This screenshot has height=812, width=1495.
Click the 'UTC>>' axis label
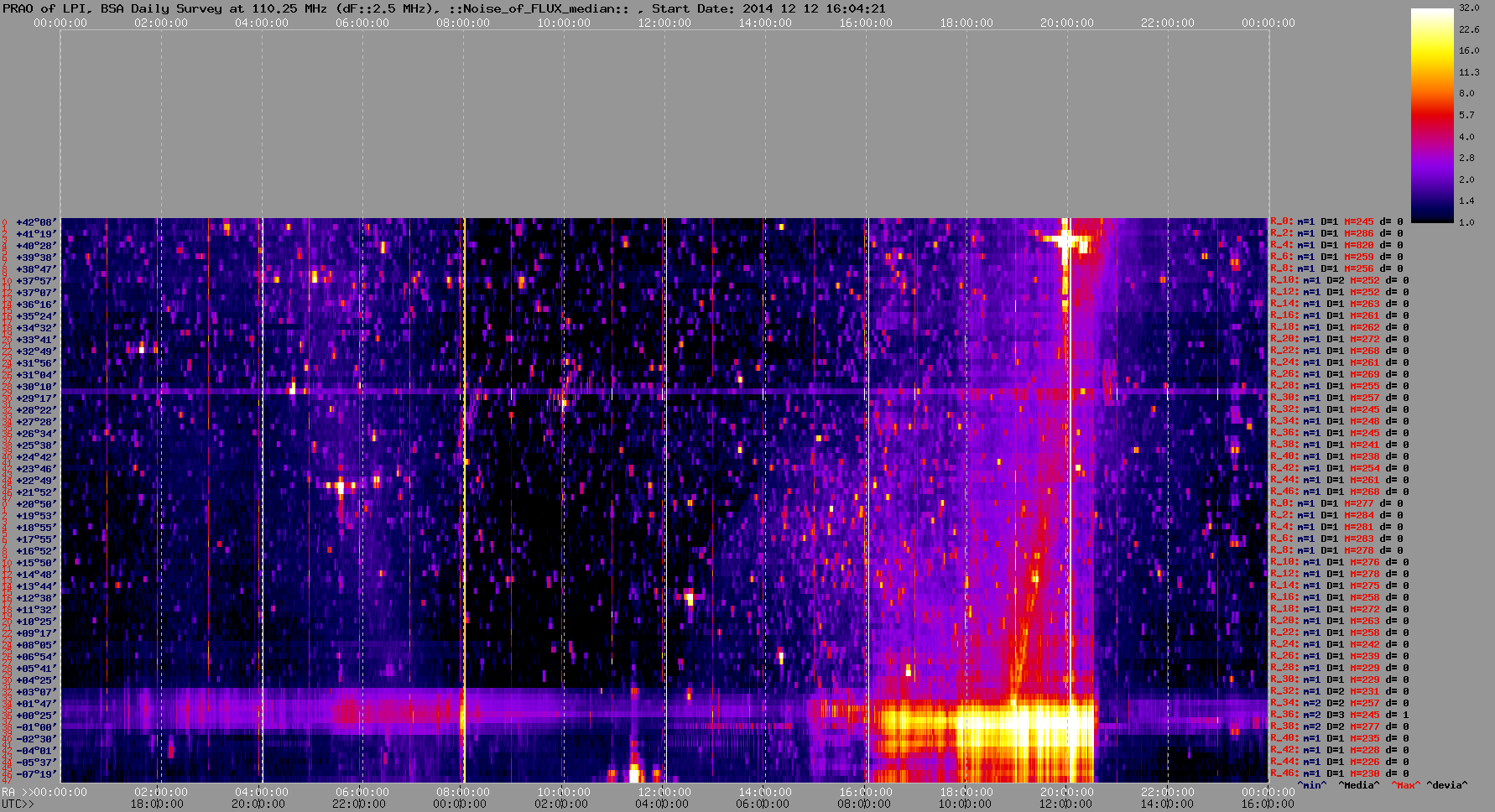click(18, 804)
